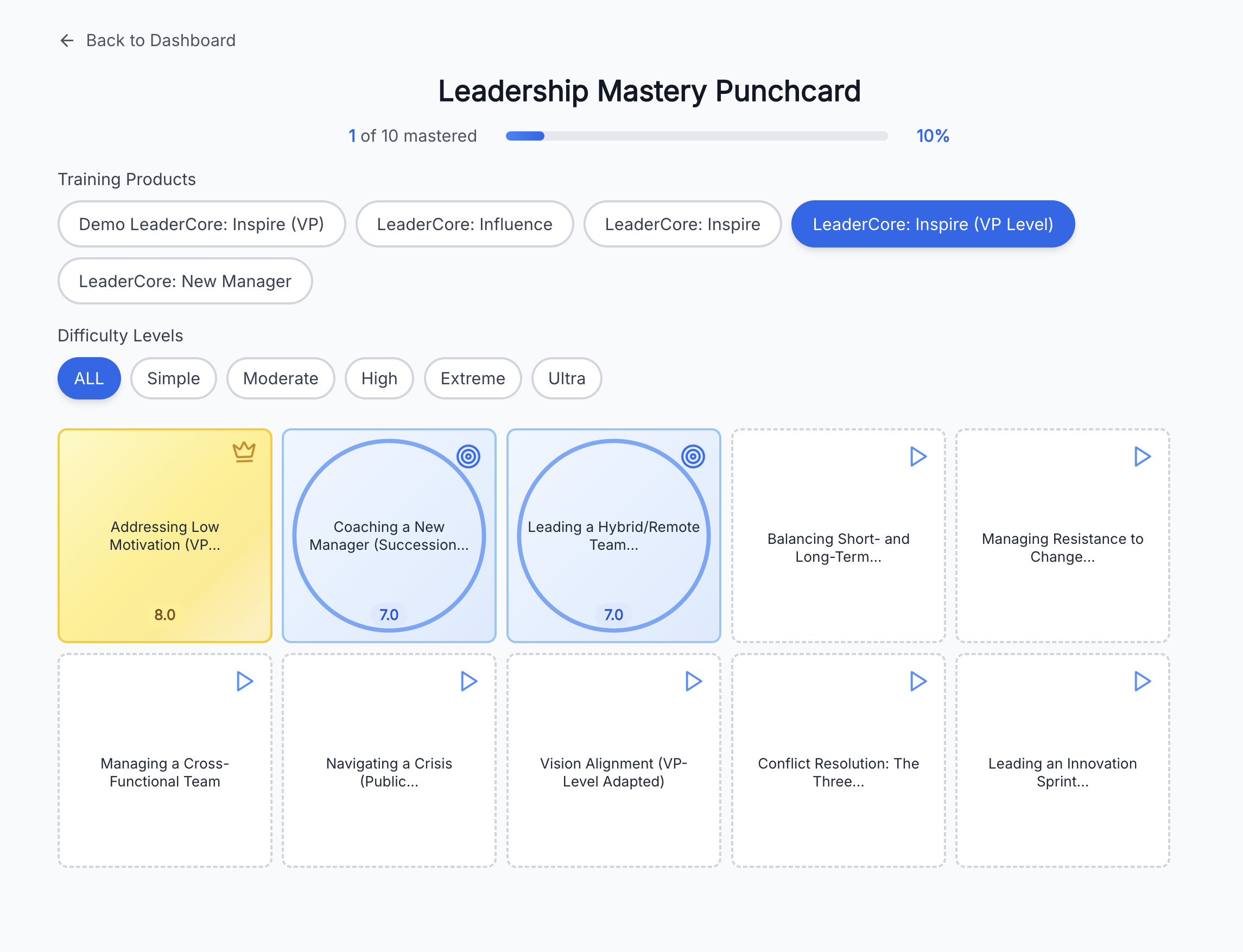
Task: Select the Moderate difficulty level
Action: pyautogui.click(x=281, y=378)
